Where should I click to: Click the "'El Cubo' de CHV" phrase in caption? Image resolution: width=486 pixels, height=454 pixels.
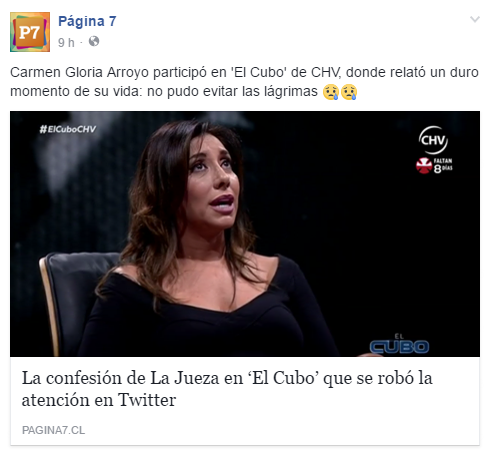285,72
